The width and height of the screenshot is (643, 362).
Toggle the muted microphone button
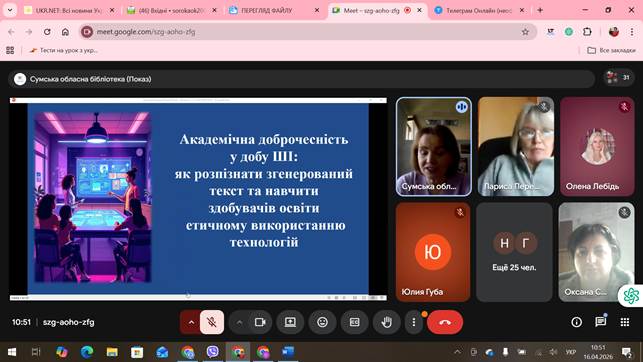click(x=212, y=322)
